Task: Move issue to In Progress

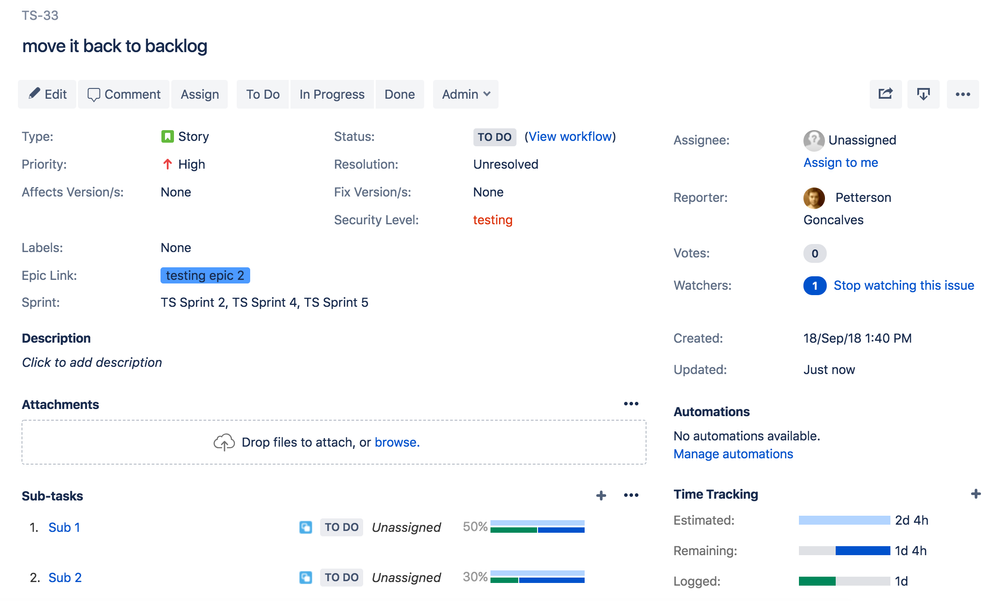Action: (x=332, y=94)
